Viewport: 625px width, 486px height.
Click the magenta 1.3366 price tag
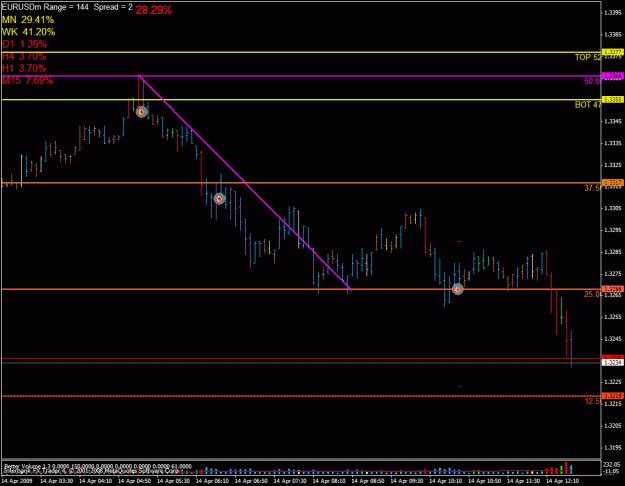[x=613, y=76]
